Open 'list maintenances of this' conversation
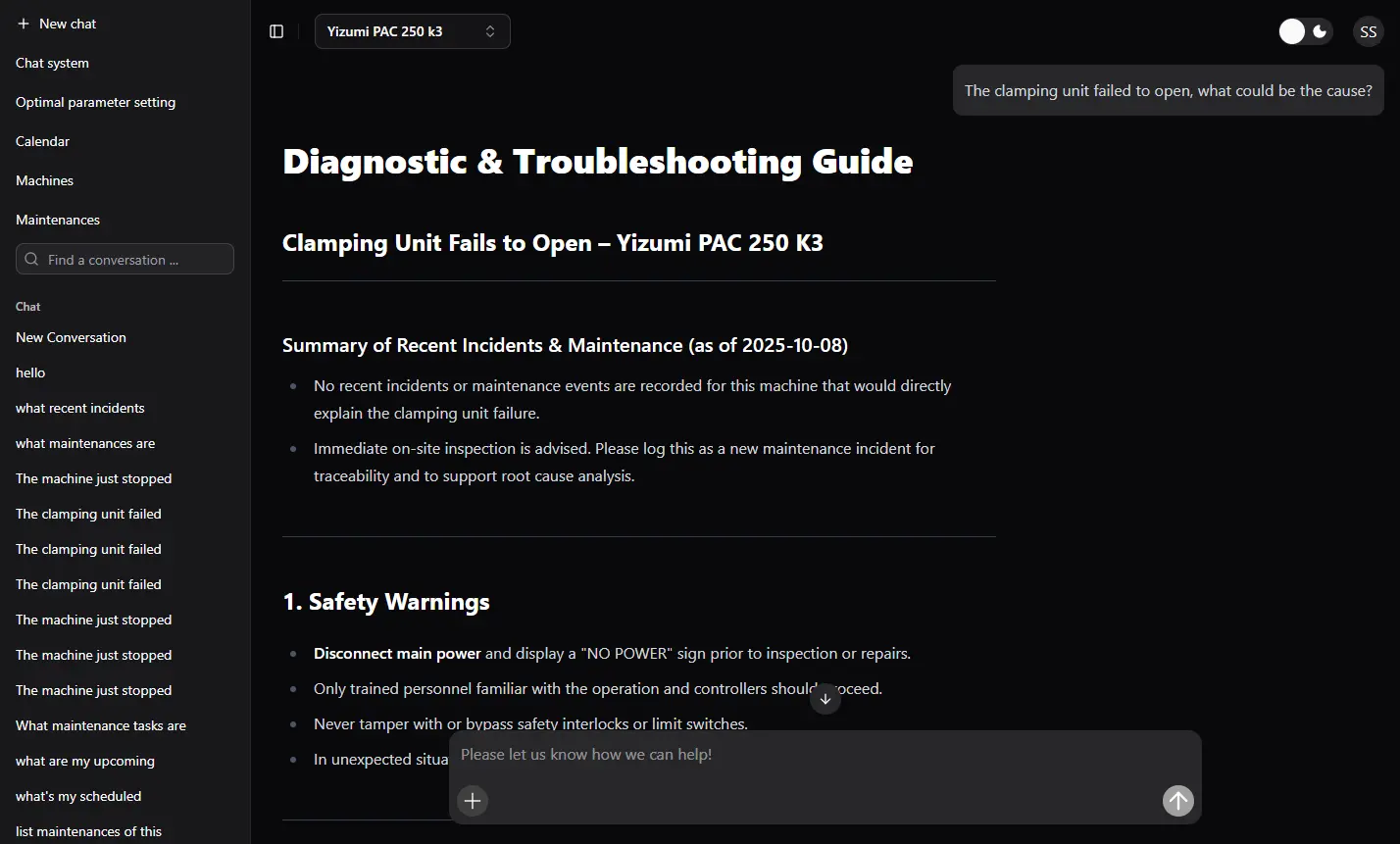Image resolution: width=1400 pixels, height=844 pixels. tap(88, 831)
